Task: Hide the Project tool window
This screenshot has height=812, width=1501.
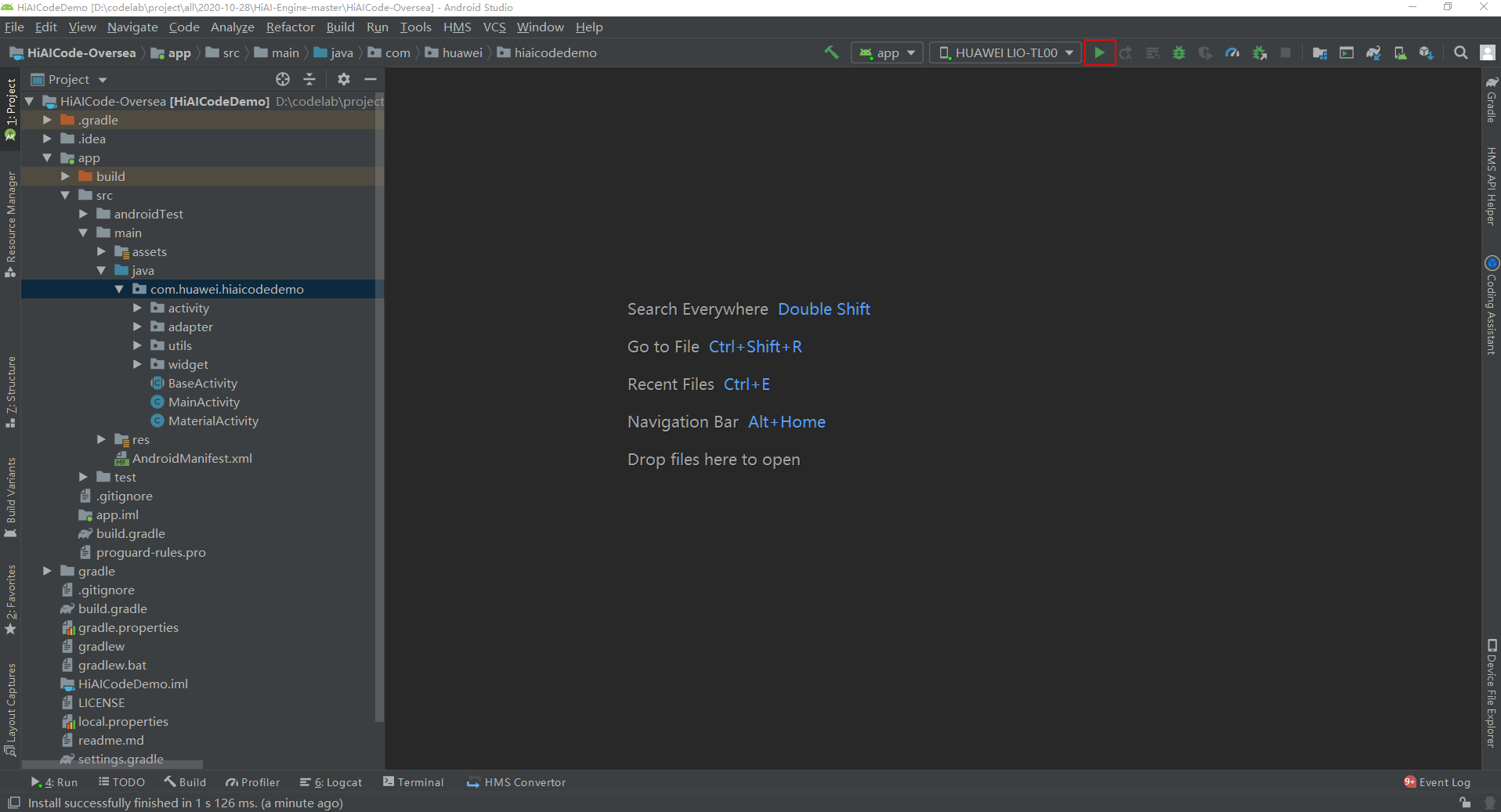Action: (371, 79)
